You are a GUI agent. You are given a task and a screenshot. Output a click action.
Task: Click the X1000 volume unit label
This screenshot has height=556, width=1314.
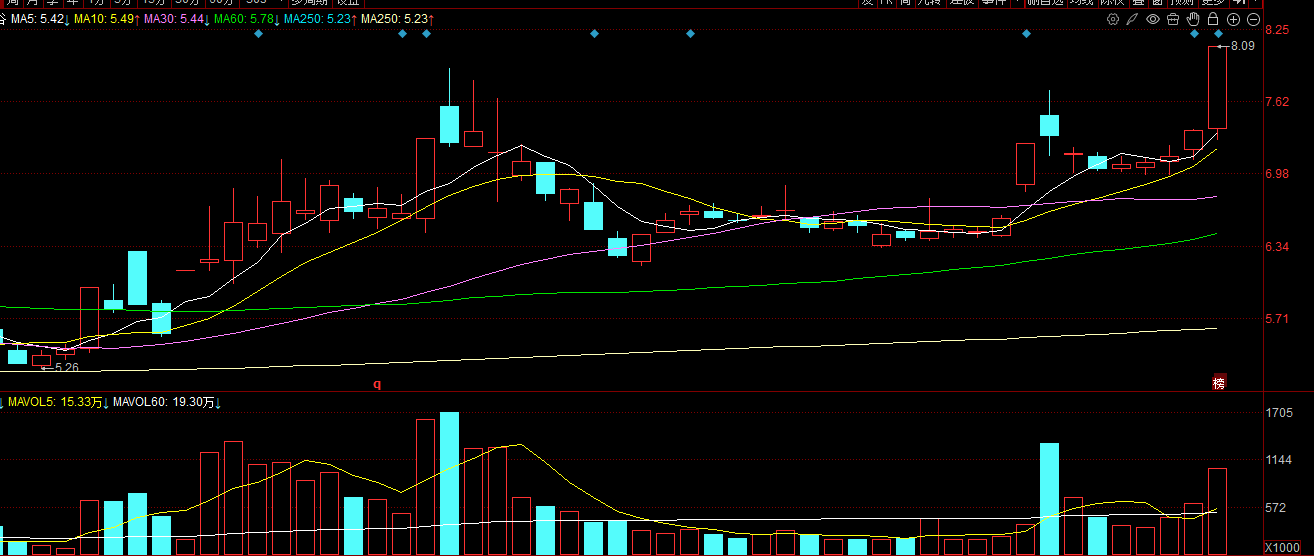(1282, 548)
